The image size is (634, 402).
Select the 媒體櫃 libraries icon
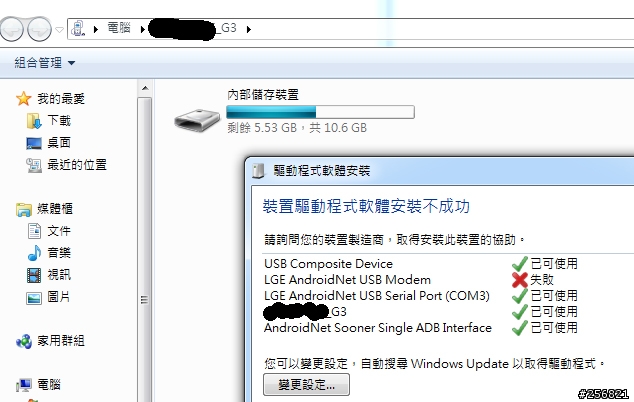(x=24, y=209)
